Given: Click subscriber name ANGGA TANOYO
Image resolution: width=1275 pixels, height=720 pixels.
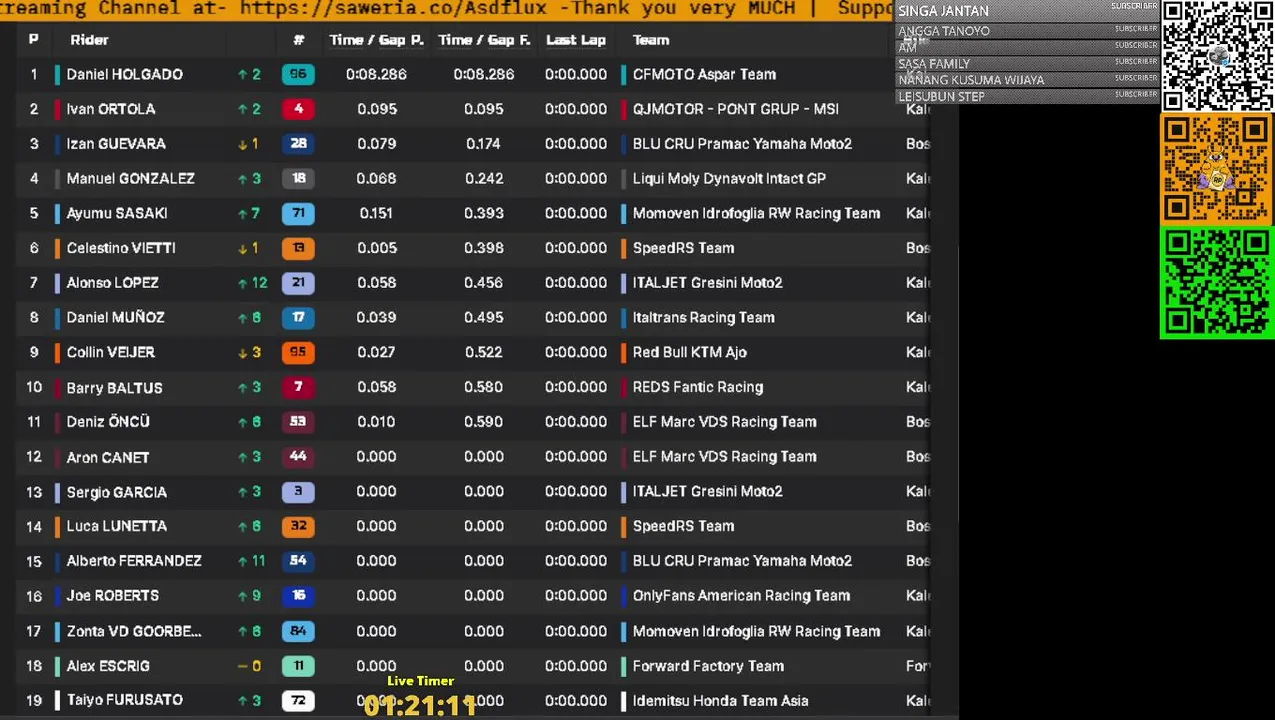Looking at the screenshot, I should click(x=944, y=31).
